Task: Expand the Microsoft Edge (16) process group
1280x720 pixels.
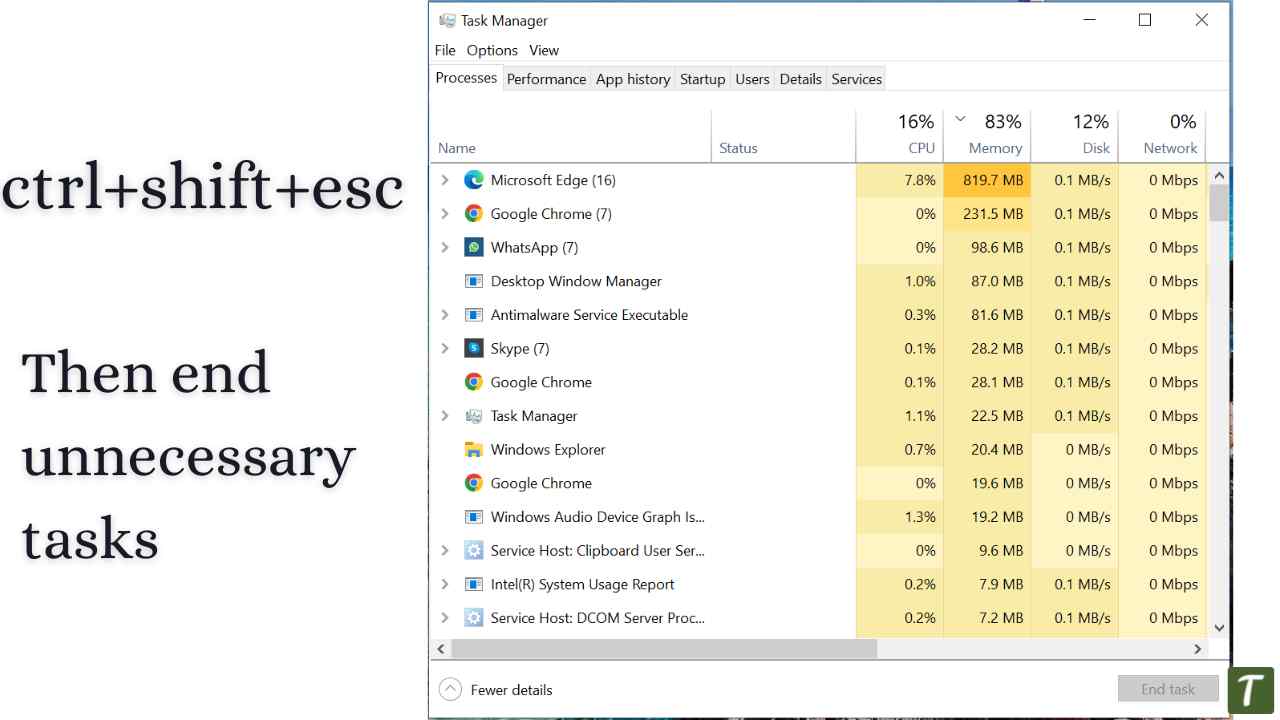Action: tap(445, 180)
